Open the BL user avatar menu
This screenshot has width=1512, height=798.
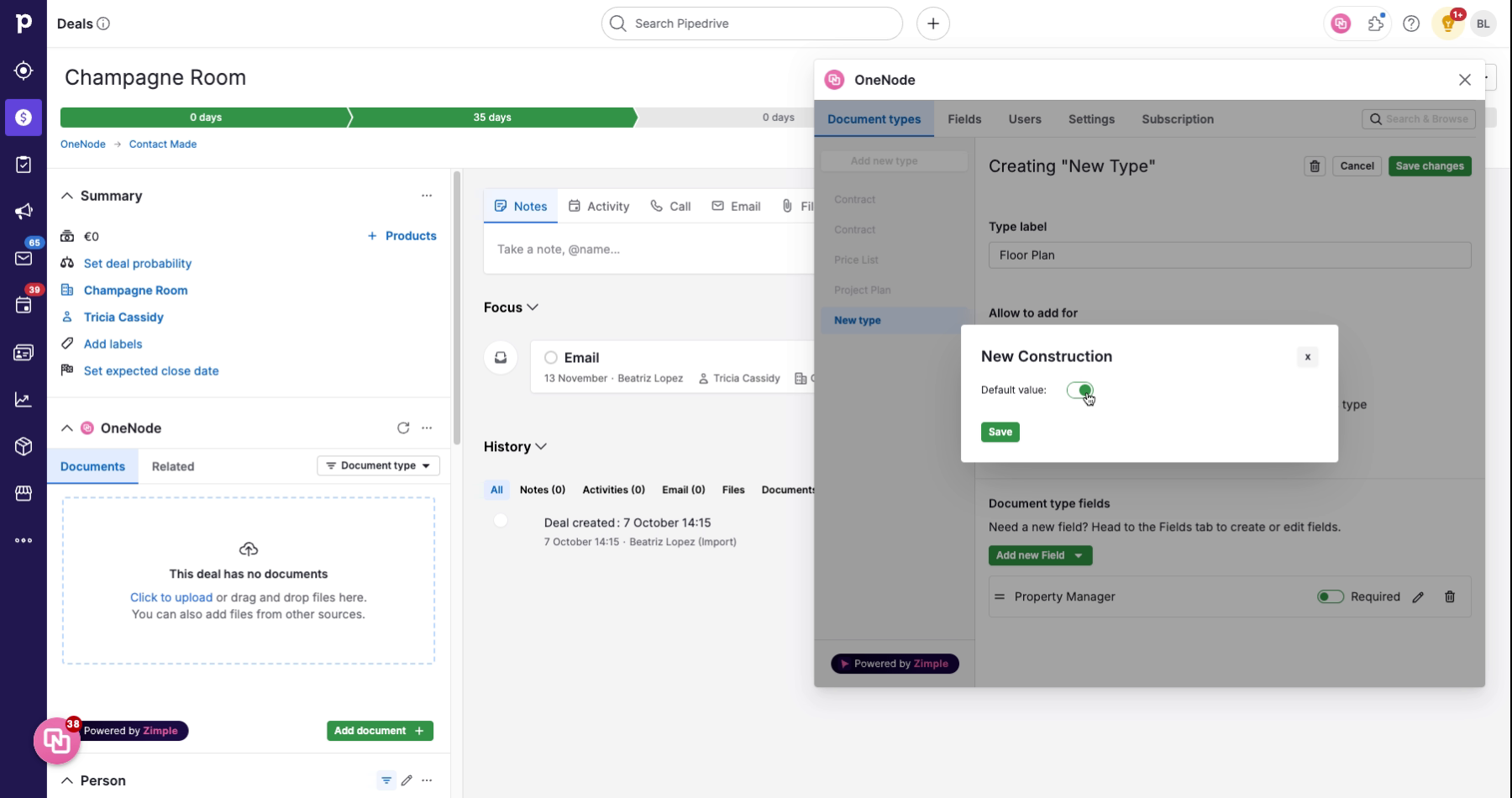pos(1483,24)
